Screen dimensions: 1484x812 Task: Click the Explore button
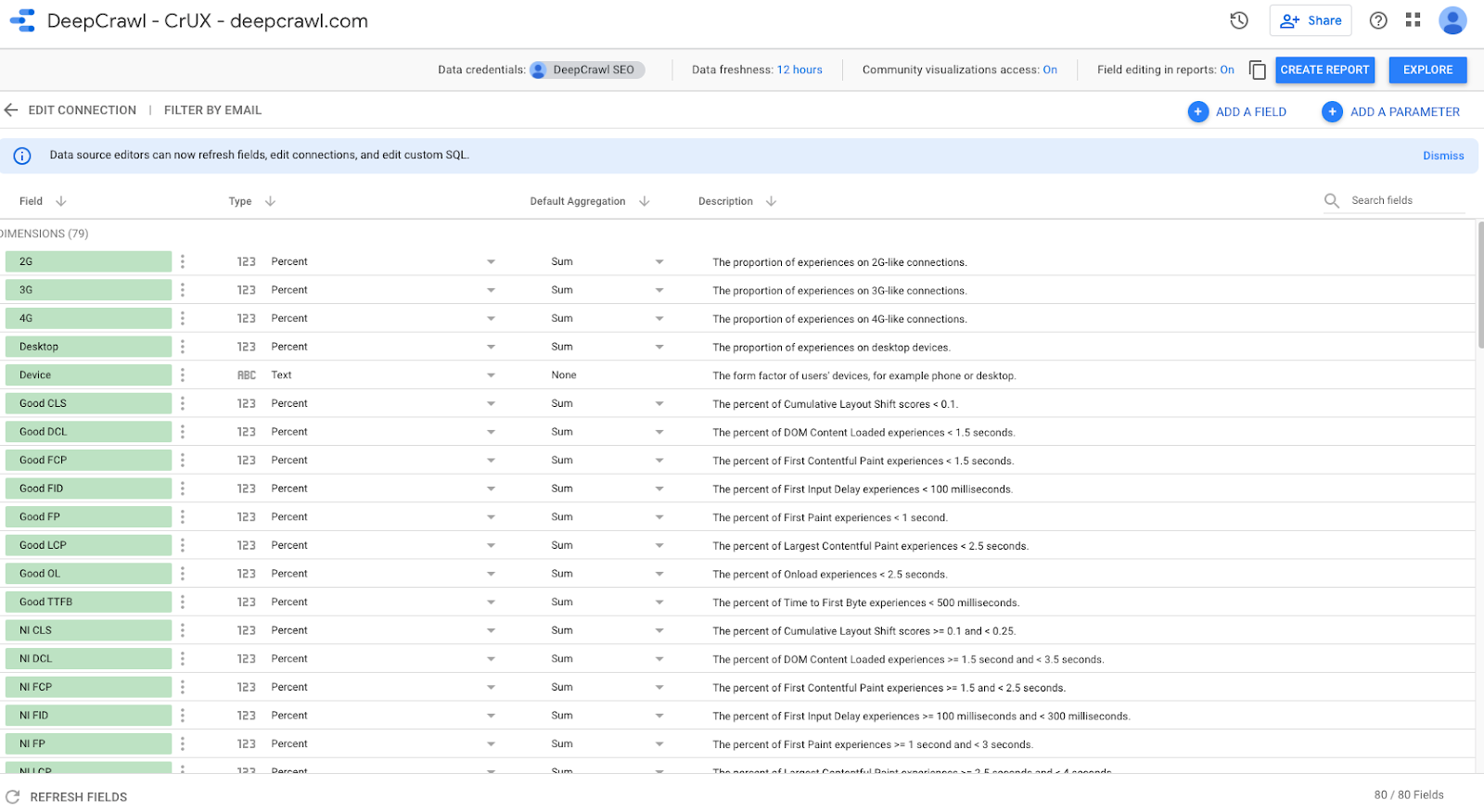(x=1427, y=70)
